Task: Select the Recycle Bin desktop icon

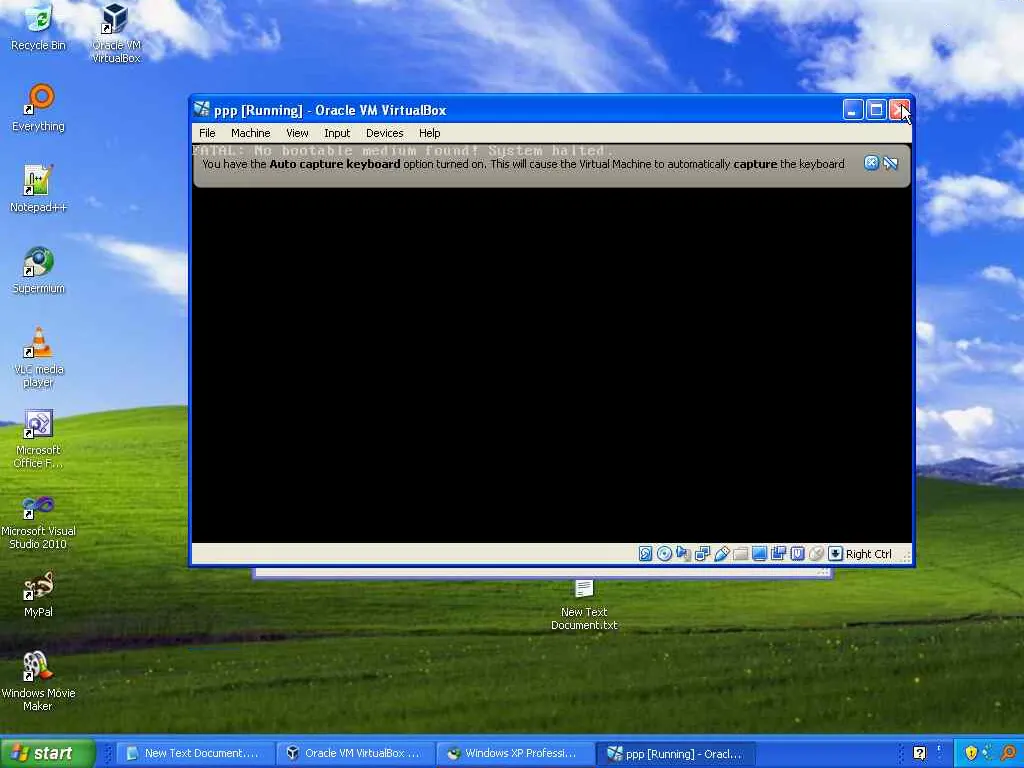Action: pos(39,27)
